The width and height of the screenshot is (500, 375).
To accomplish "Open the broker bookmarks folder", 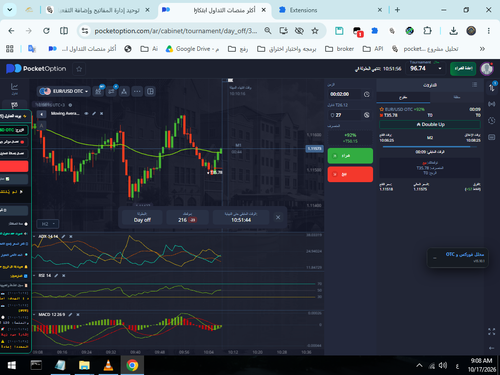I will tap(339, 49).
